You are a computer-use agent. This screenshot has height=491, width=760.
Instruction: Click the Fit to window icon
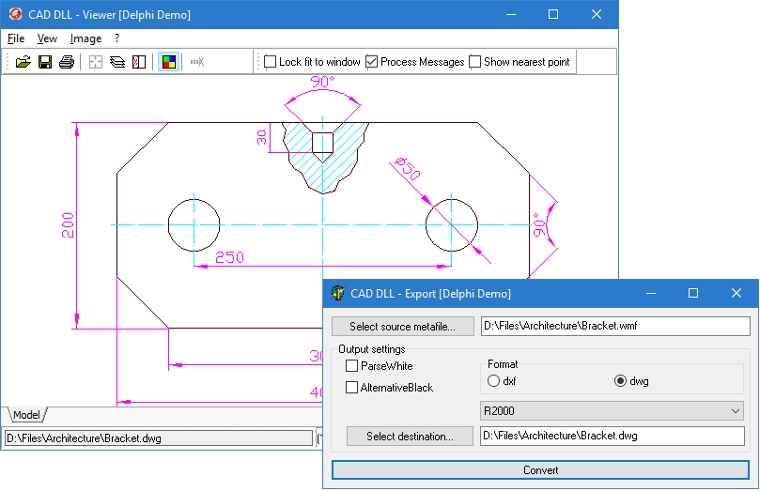coord(97,62)
